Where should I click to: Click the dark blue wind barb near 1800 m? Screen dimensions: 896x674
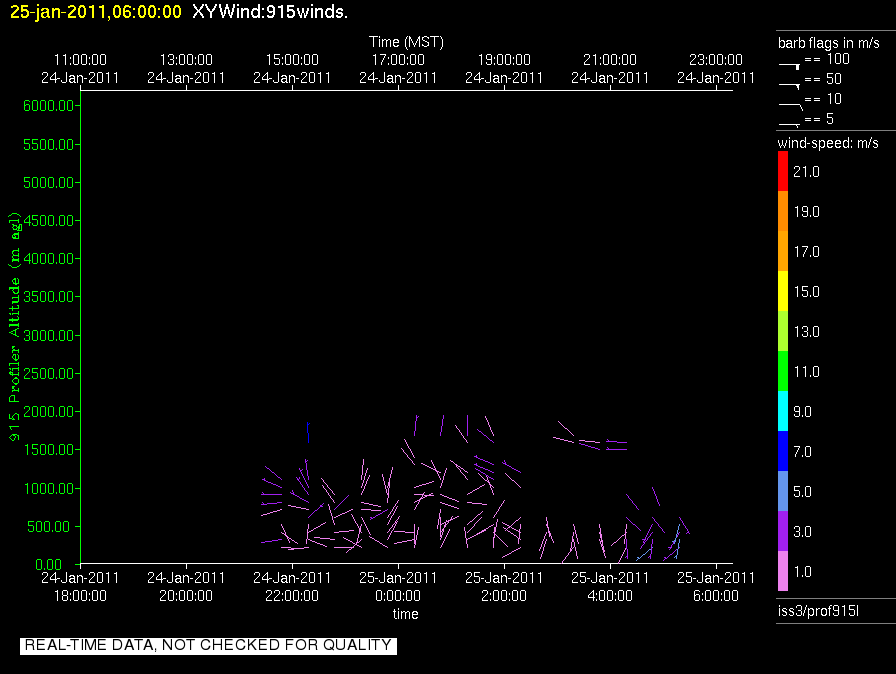coord(308,432)
